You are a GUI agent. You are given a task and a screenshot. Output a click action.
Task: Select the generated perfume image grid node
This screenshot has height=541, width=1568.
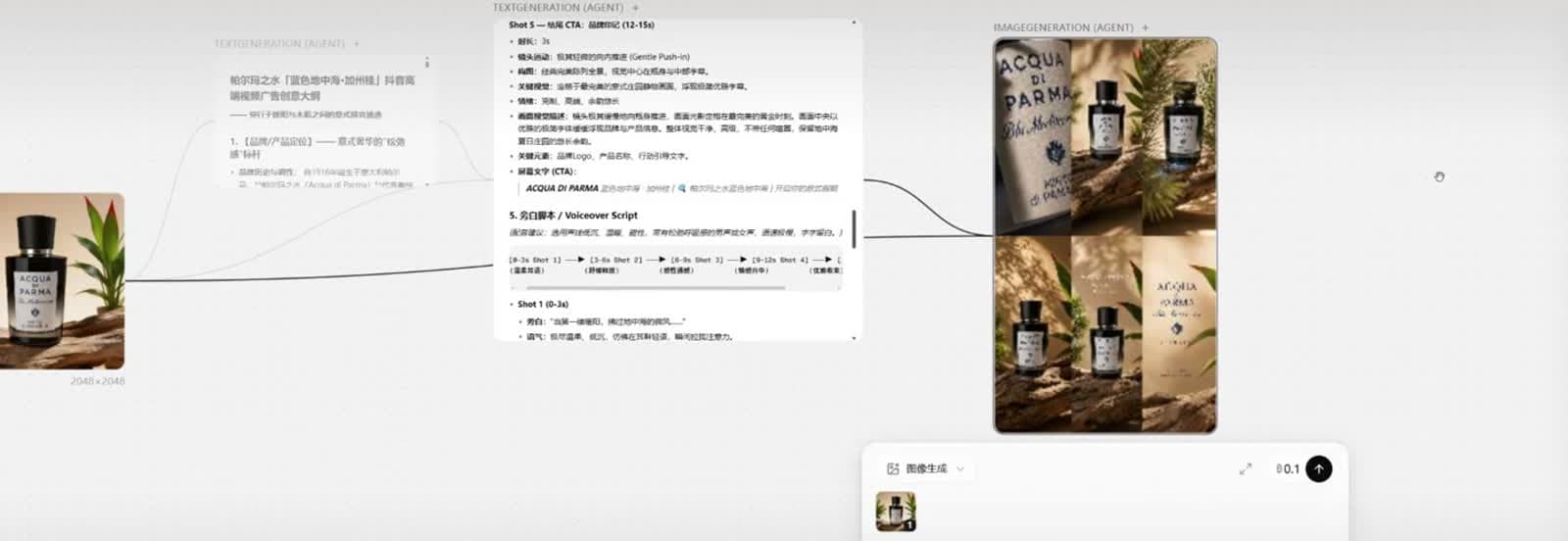(1105, 235)
